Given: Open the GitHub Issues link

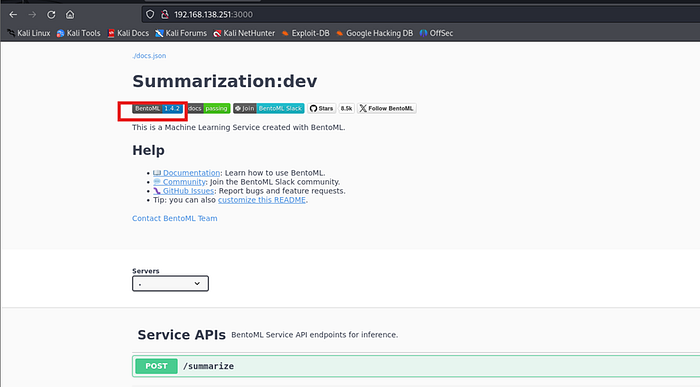Looking at the screenshot, I should (183, 191).
